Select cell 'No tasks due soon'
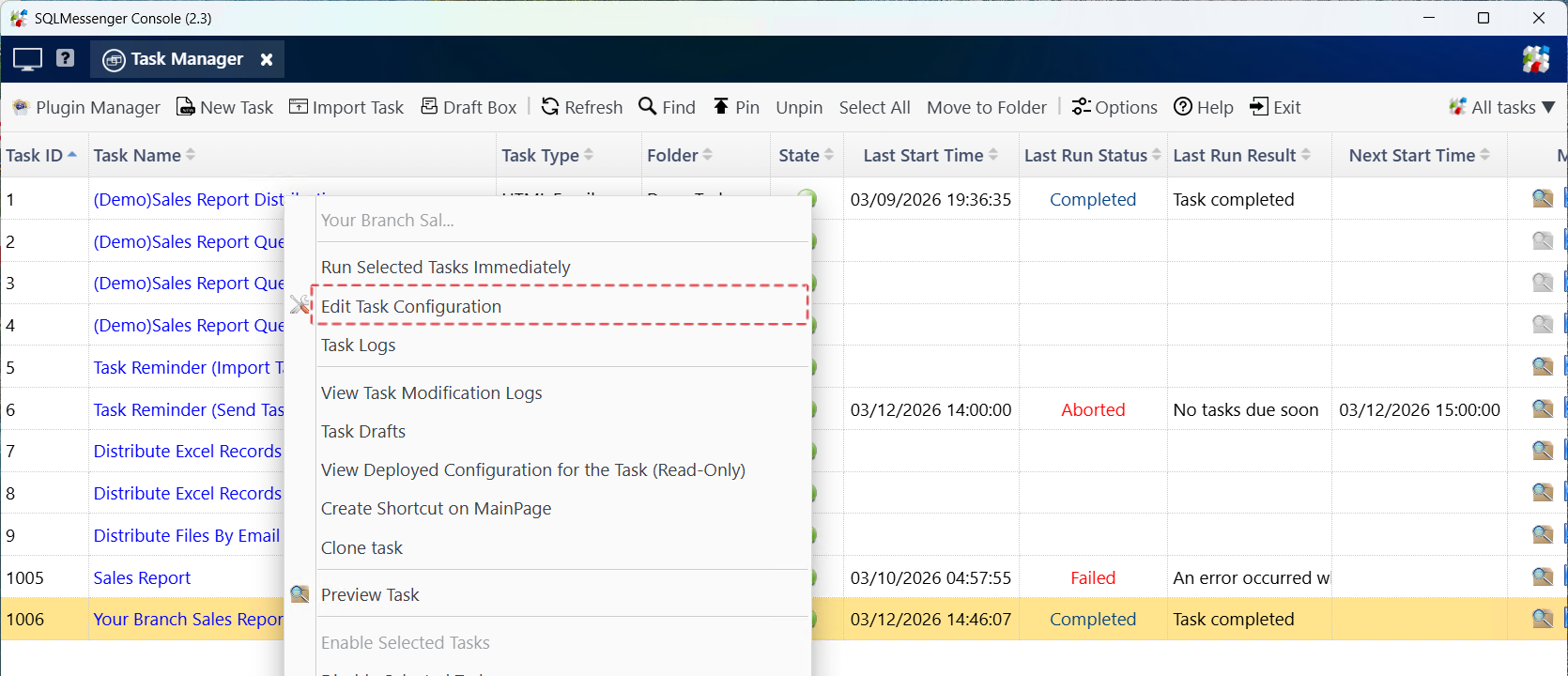The image size is (1568, 676). (x=1246, y=409)
